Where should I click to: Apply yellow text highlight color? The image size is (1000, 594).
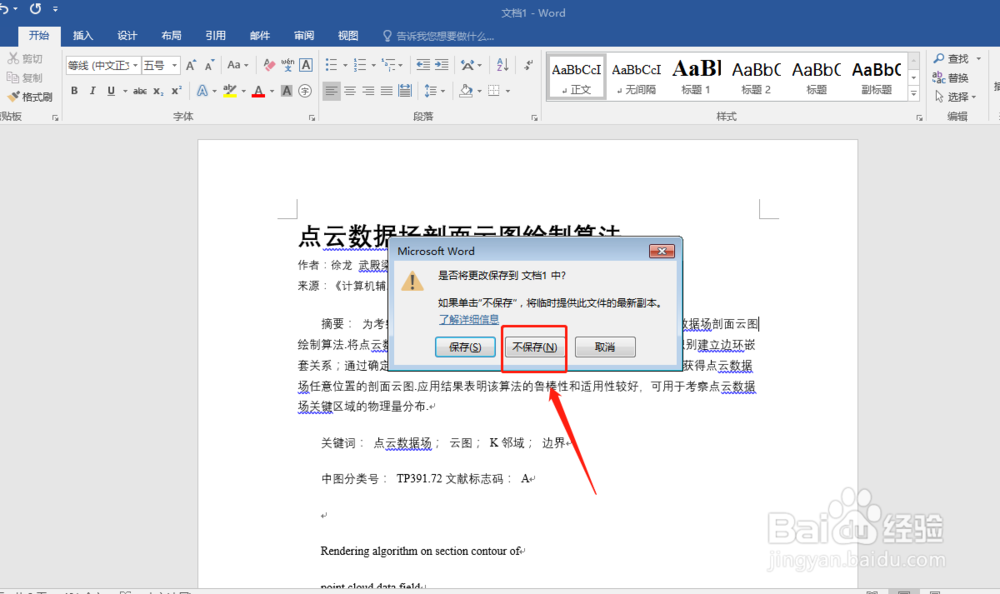point(230,91)
